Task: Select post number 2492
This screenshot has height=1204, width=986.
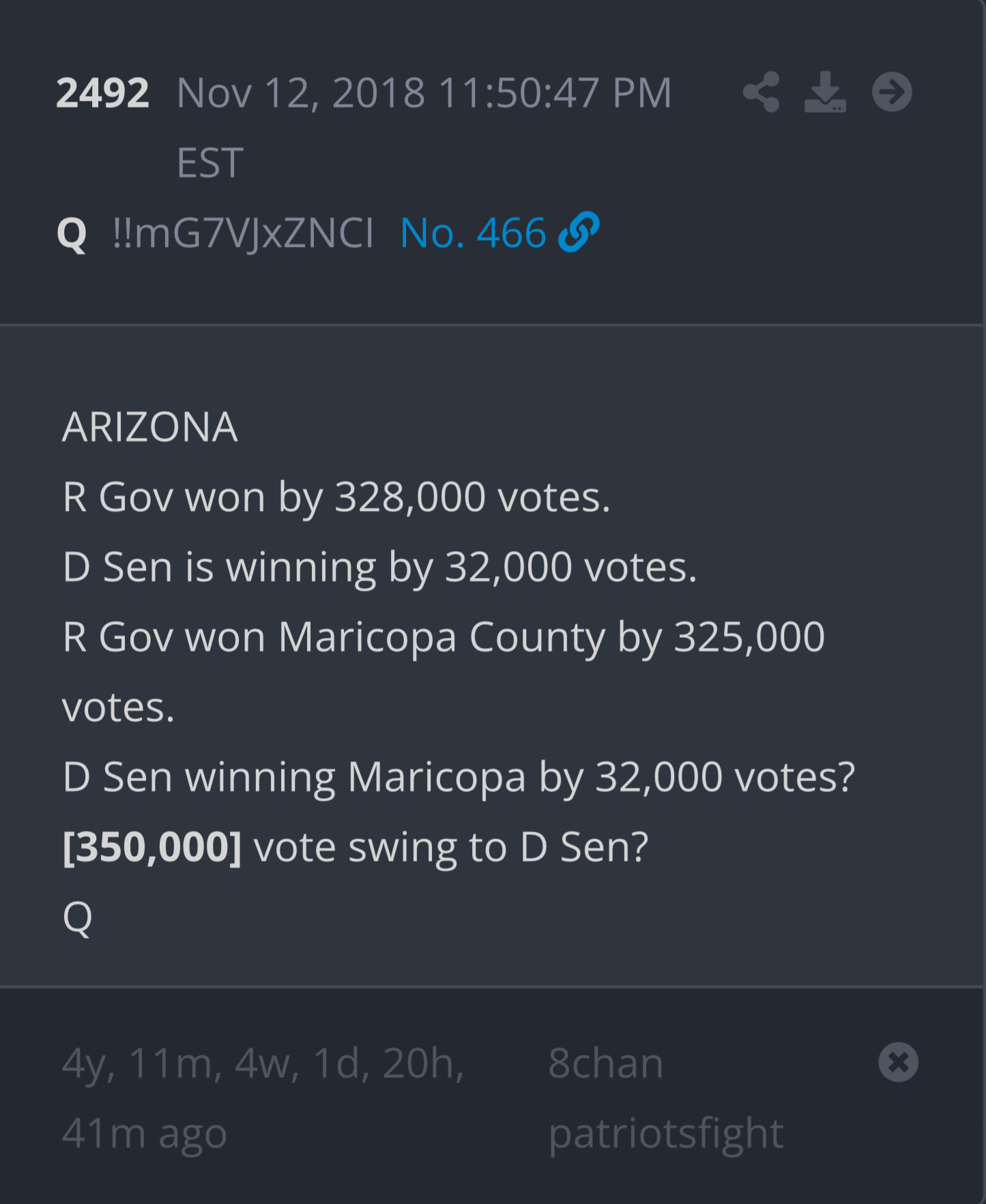Action: point(102,93)
